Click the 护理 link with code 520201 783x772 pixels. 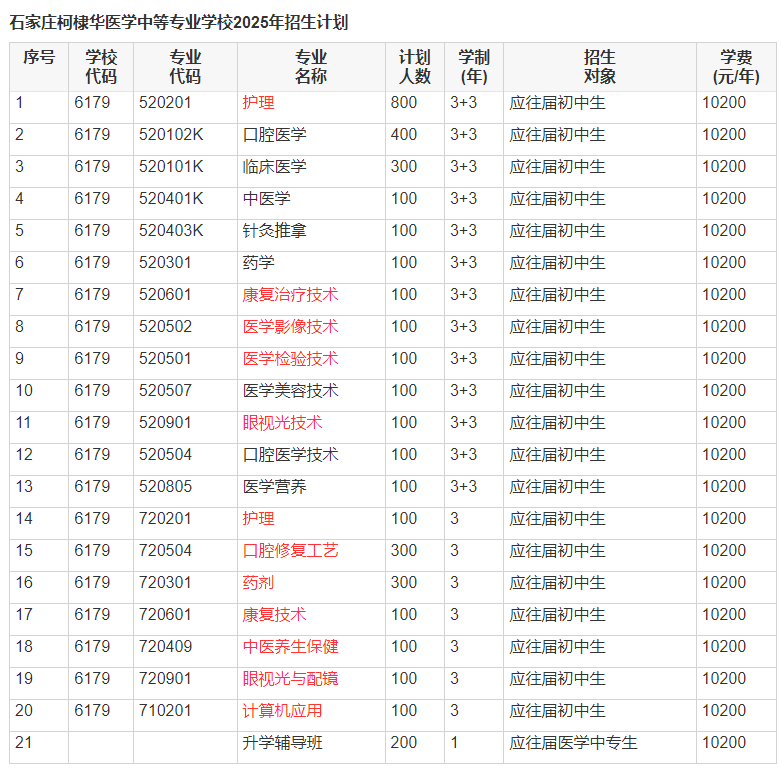[x=258, y=103]
